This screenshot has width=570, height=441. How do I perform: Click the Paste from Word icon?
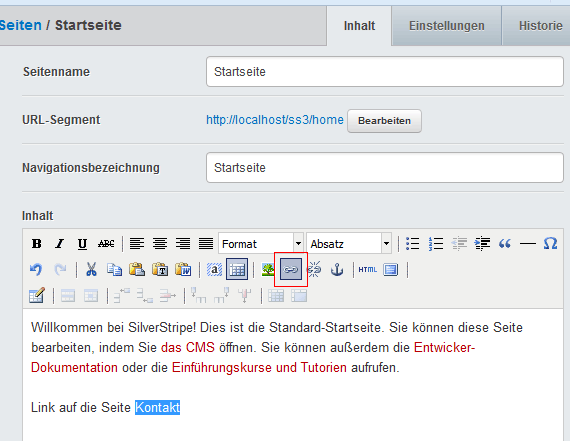183,269
